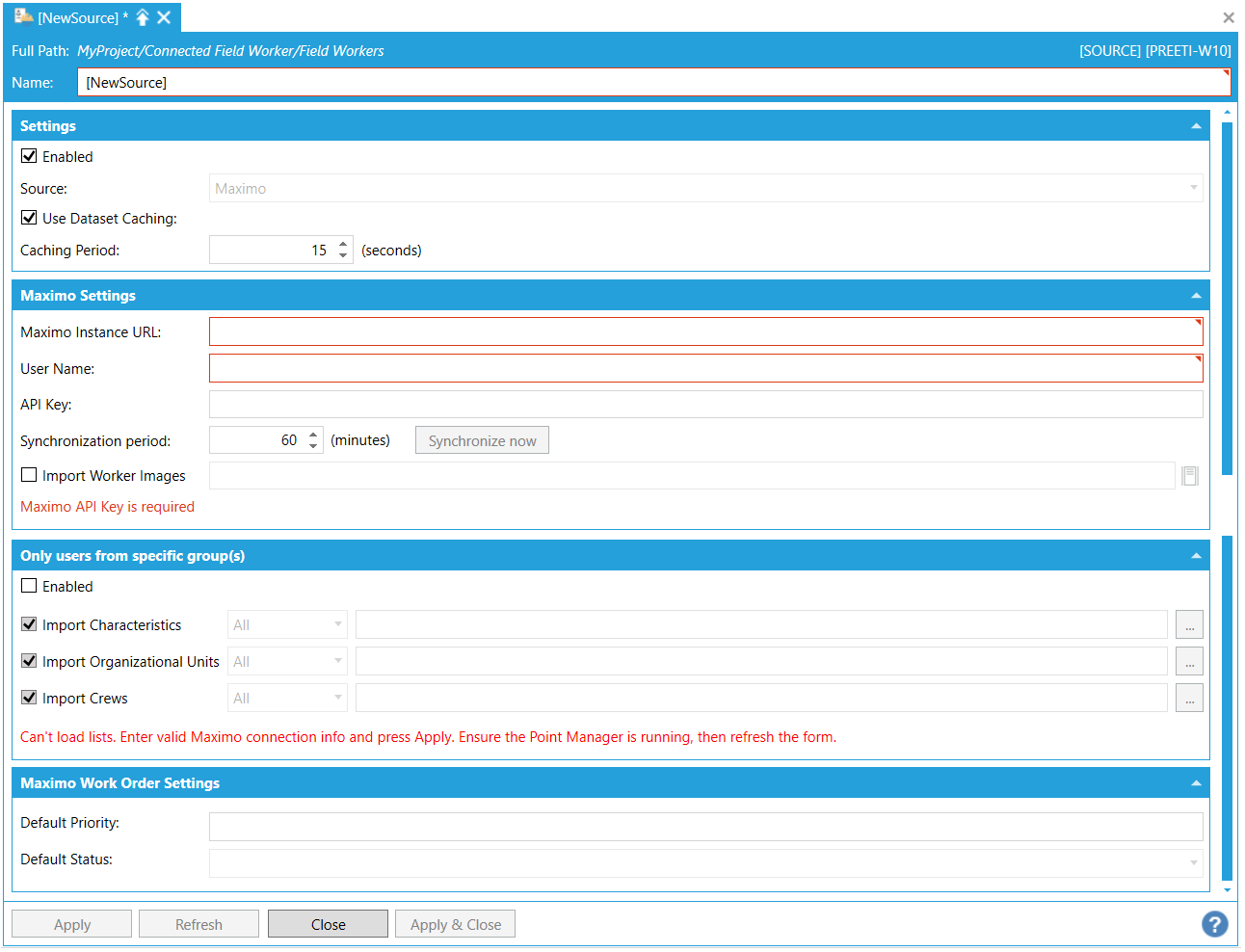Collapse Maximo Work Order Settings section
This screenshot has width=1245, height=952.
[1196, 783]
